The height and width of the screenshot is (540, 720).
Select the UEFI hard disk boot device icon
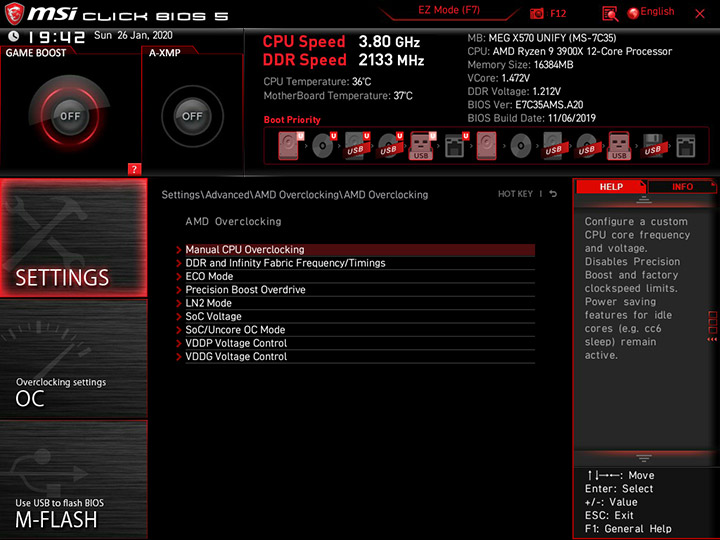click(x=291, y=146)
